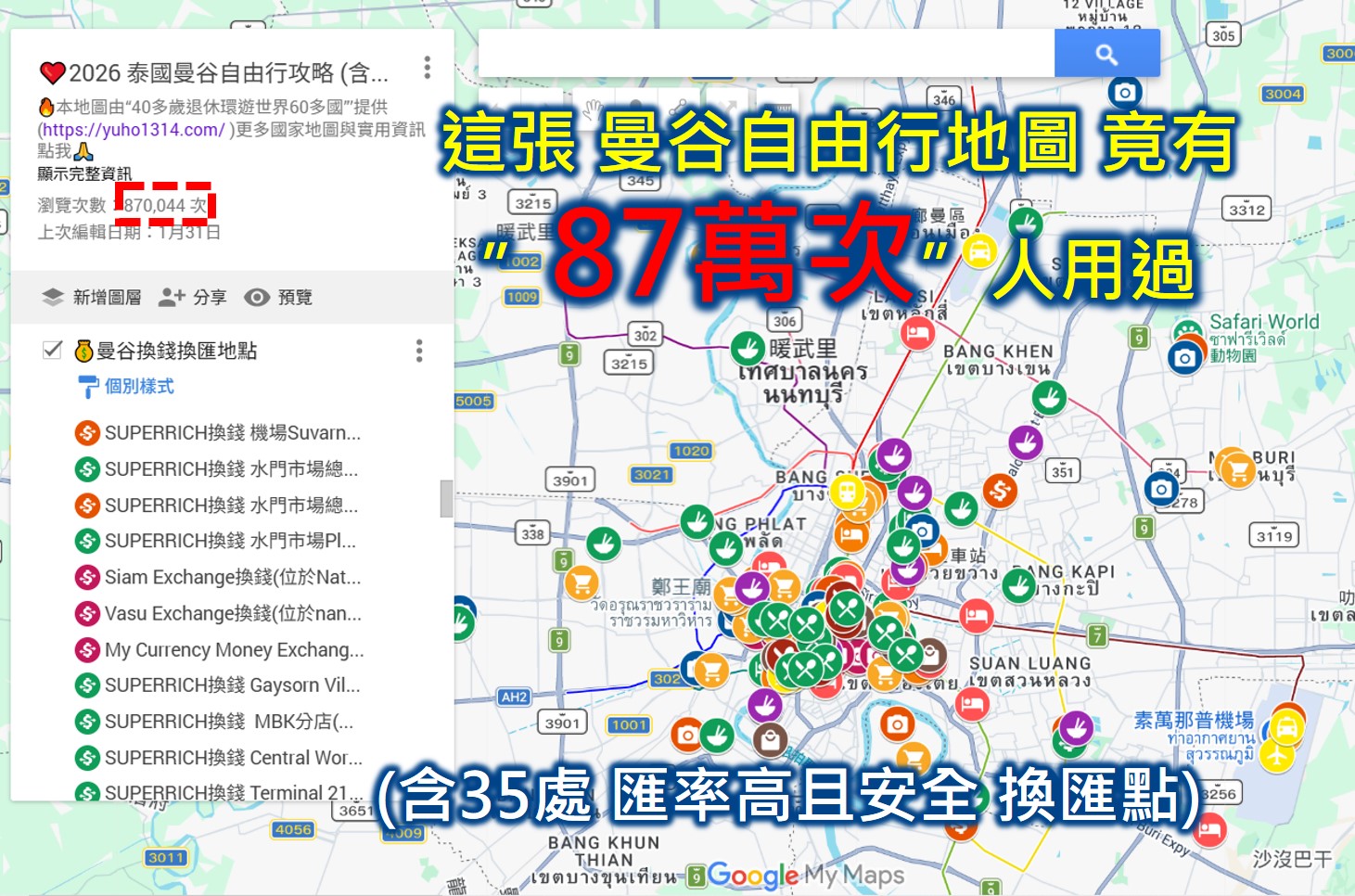The height and width of the screenshot is (896, 1355).
Task: Click the yellow taxi marker at 素萬那普機場
Action: pyautogui.click(x=1286, y=726)
